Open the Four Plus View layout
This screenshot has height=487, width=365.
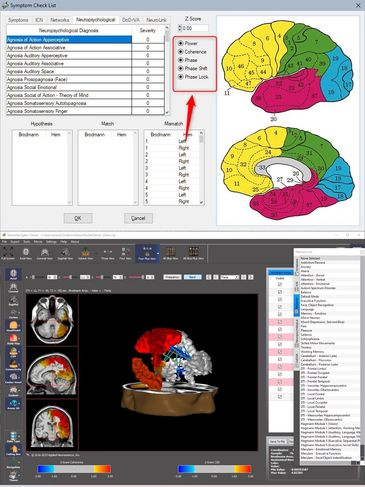(x=147, y=253)
